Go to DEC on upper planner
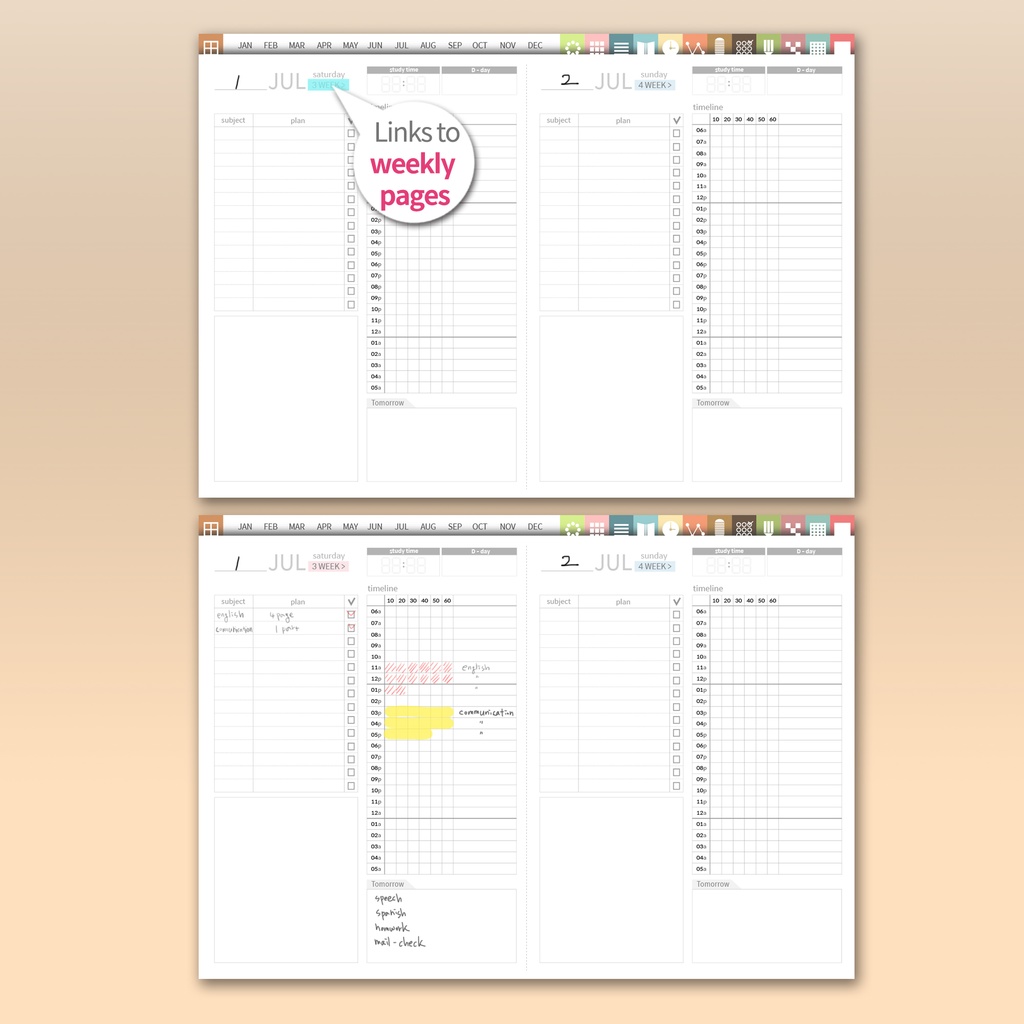 pyautogui.click(x=535, y=46)
